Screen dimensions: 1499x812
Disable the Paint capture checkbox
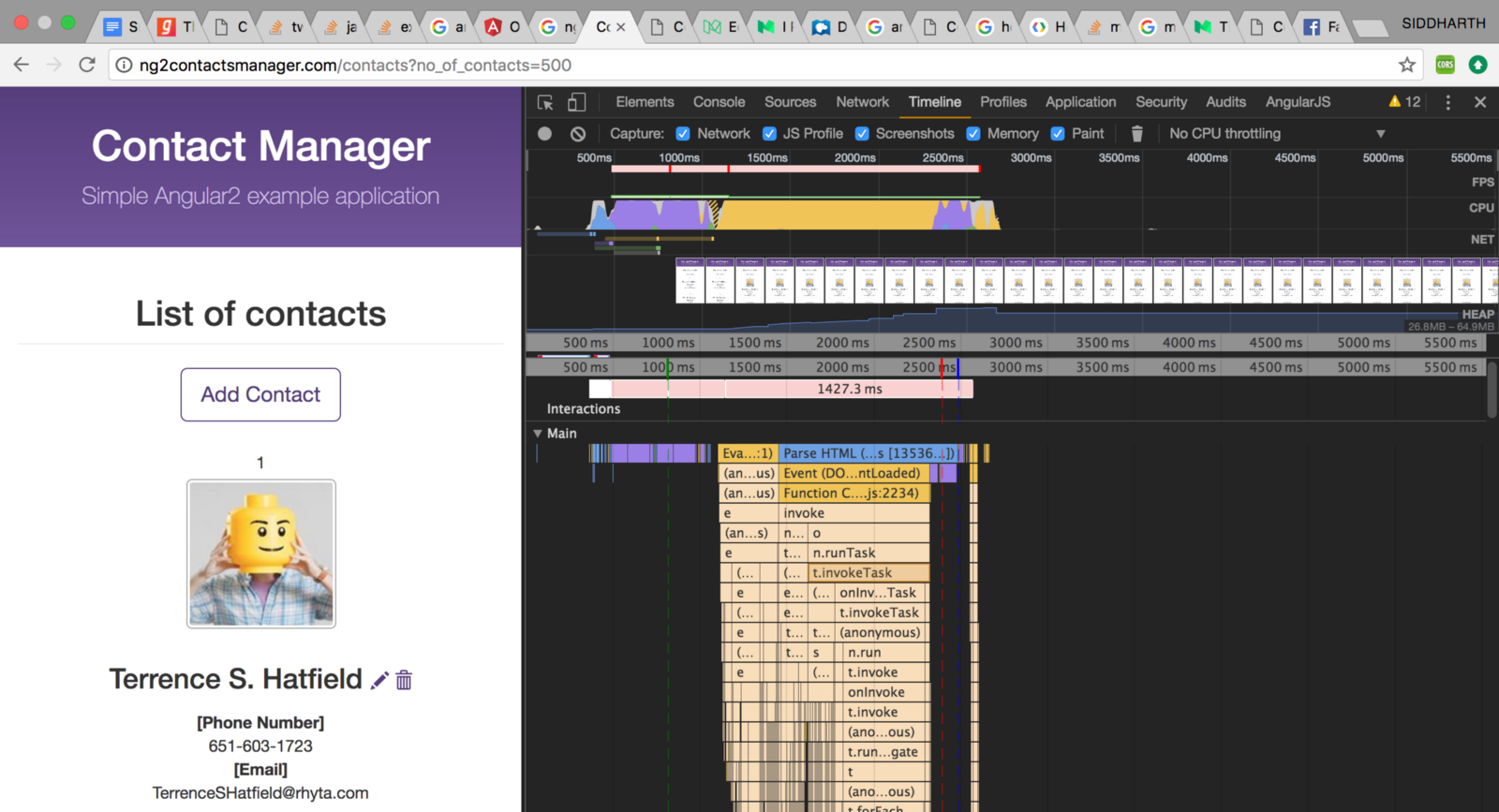(x=1058, y=134)
